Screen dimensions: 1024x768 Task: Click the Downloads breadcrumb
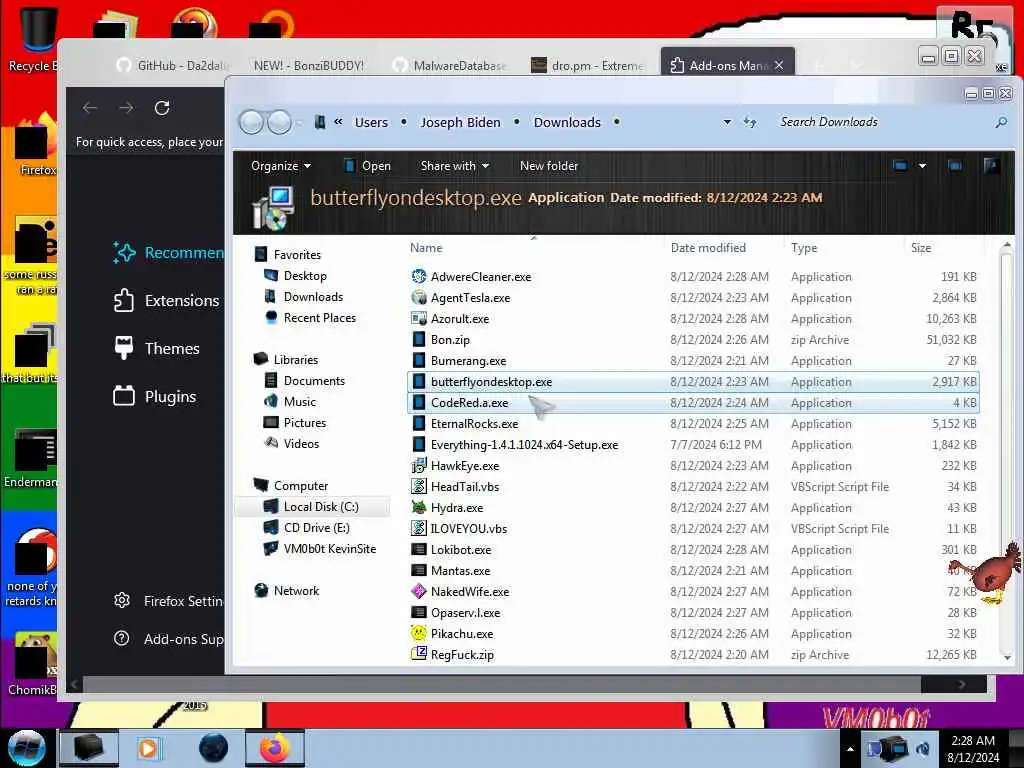567,122
